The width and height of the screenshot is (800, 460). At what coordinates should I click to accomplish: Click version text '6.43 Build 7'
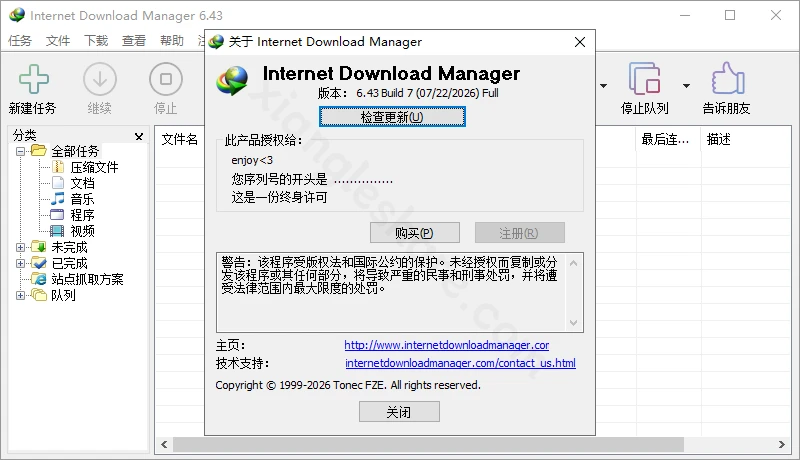tap(384, 93)
